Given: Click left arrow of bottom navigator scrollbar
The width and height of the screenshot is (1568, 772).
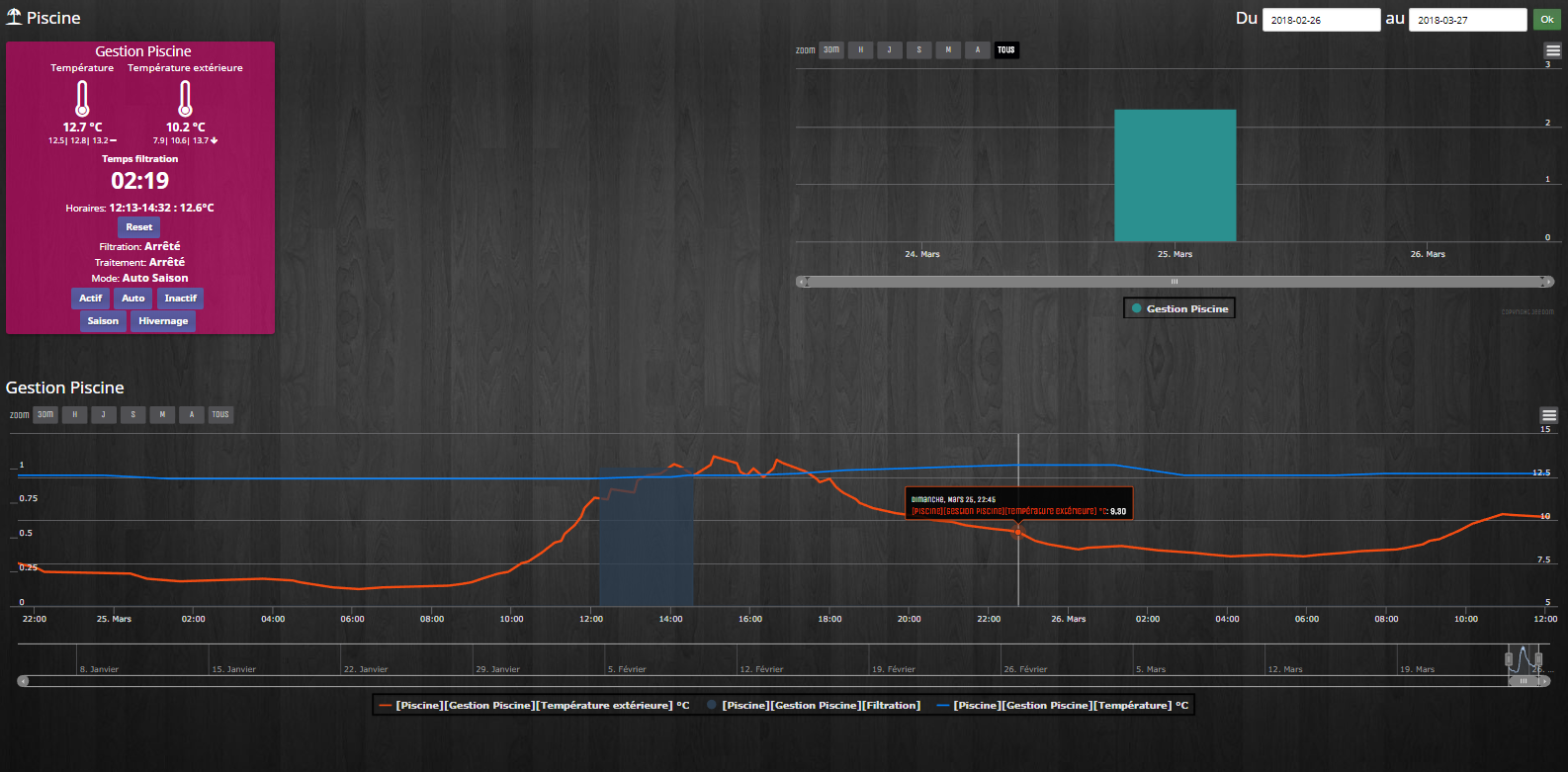Looking at the screenshot, I should click(24, 681).
